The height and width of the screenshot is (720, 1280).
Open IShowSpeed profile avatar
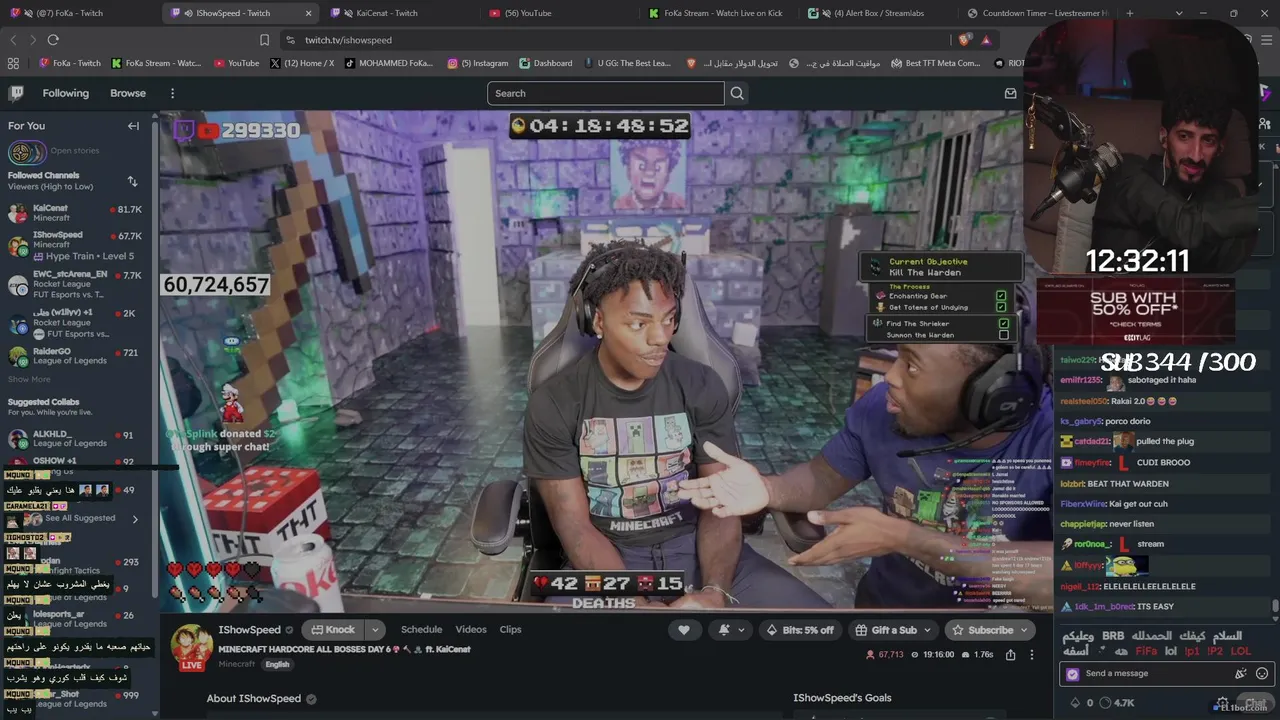(x=192, y=646)
